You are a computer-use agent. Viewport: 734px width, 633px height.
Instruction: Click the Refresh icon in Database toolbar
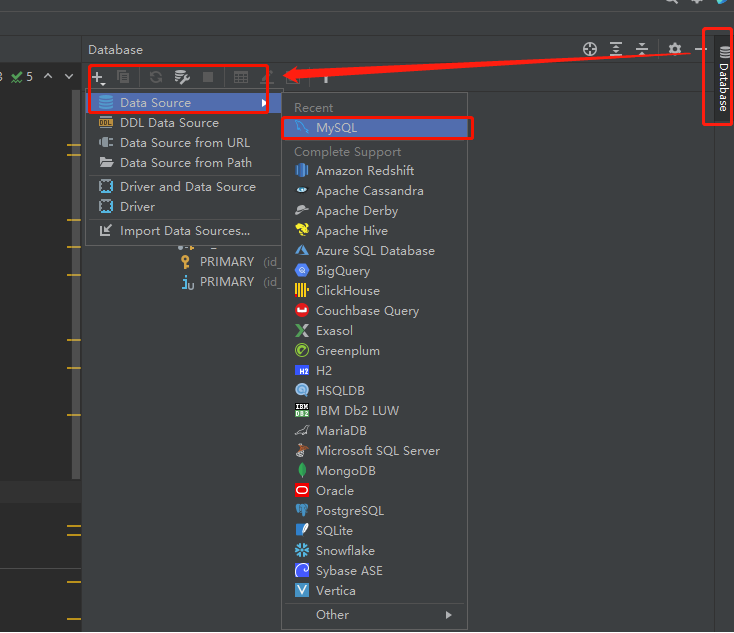[x=156, y=77]
